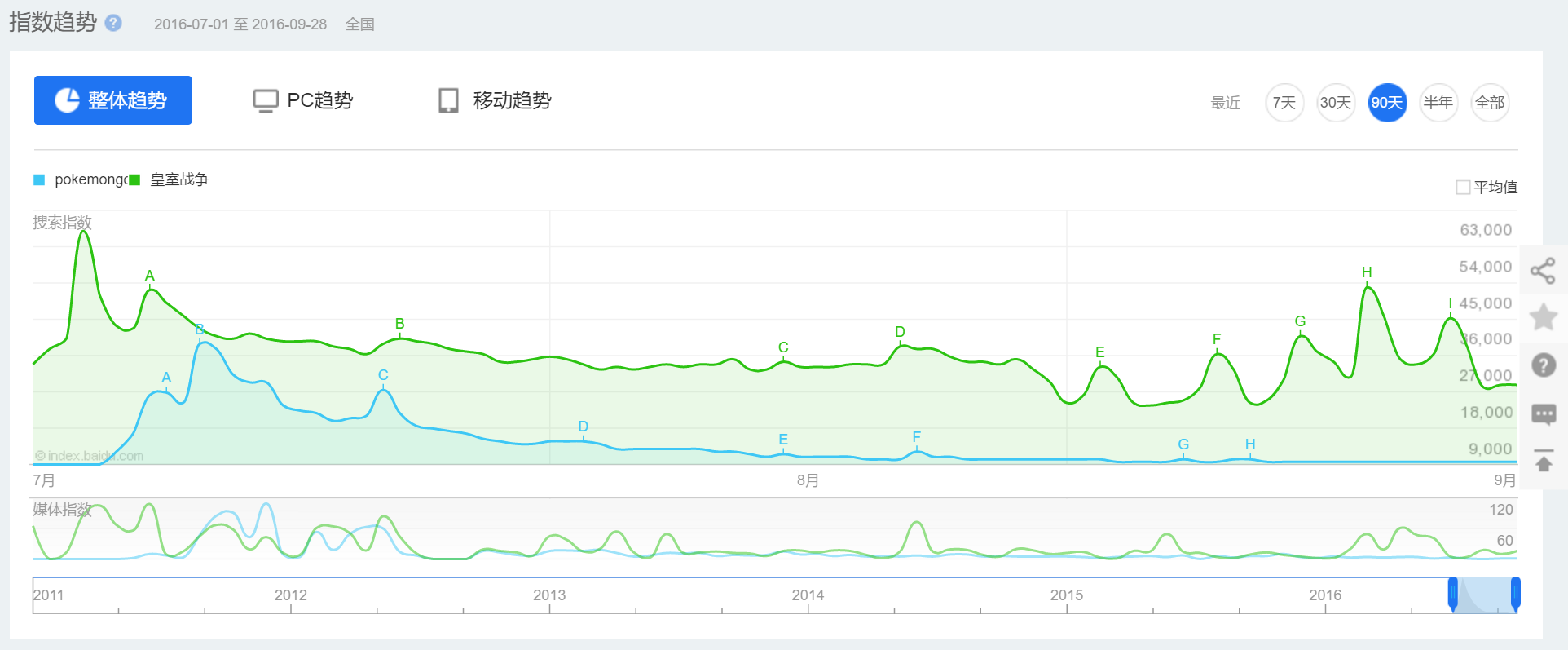
Task: Click the 全国 region selector
Action: [x=360, y=24]
